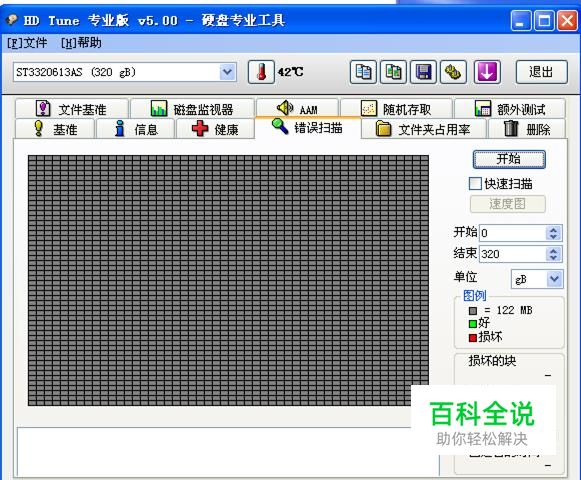Switch to the AAM tab
Screen dimensions: 581x480
pyautogui.click(x=298, y=108)
